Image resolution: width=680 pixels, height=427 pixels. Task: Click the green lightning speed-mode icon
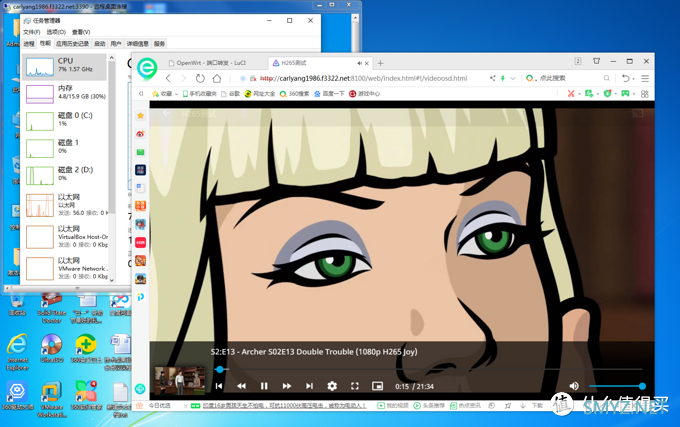tap(503, 78)
